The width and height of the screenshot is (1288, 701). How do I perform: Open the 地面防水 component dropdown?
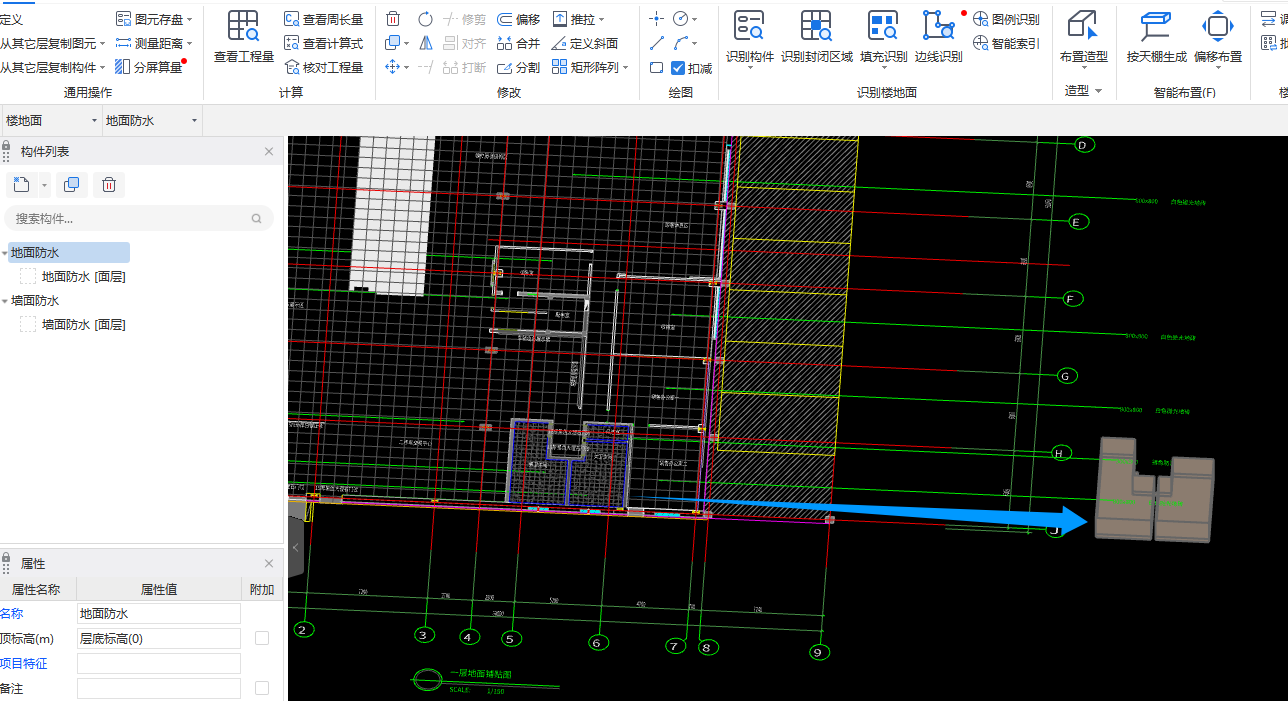[x=152, y=120]
